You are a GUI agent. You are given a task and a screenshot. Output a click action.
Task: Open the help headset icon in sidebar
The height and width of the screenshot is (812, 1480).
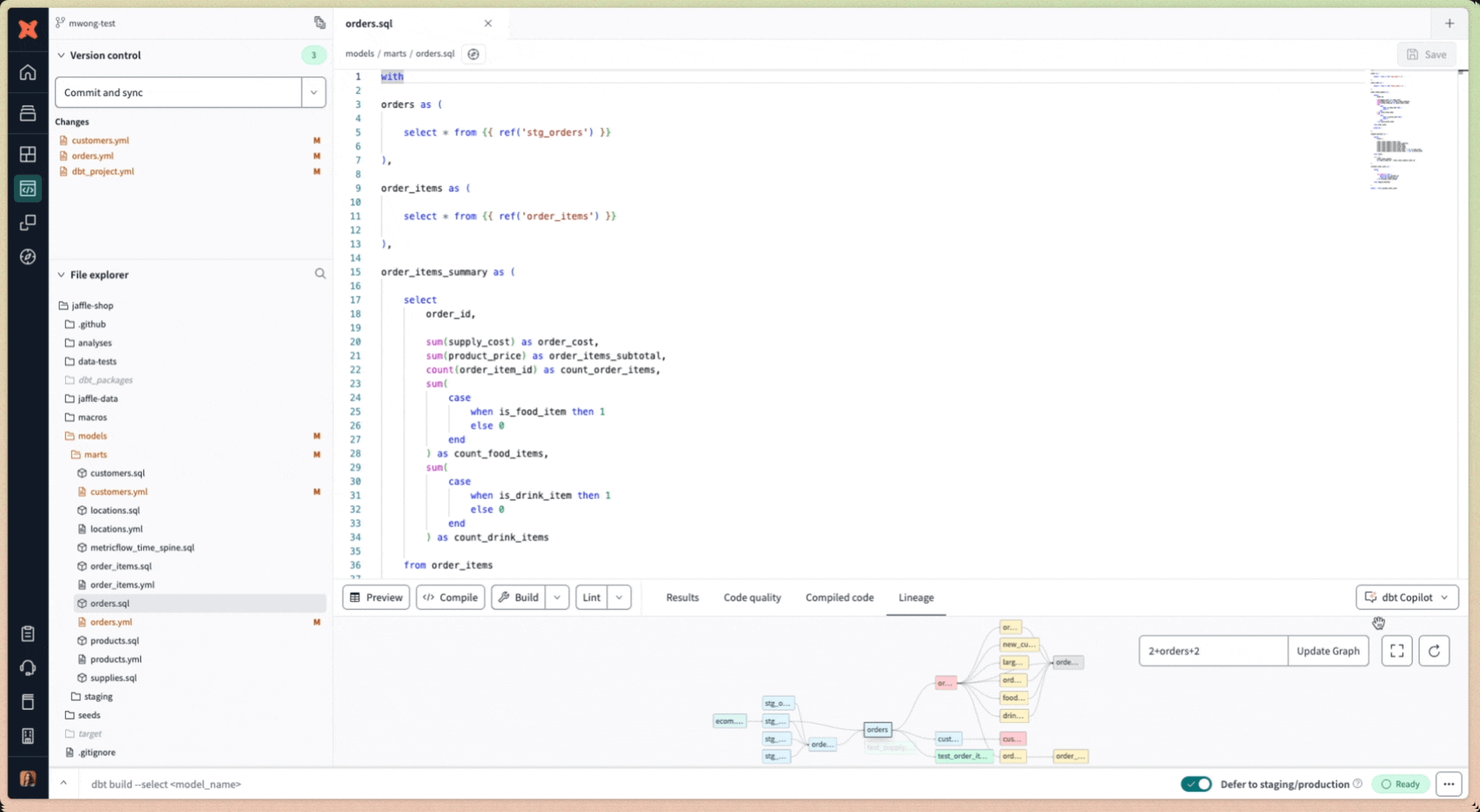27,667
